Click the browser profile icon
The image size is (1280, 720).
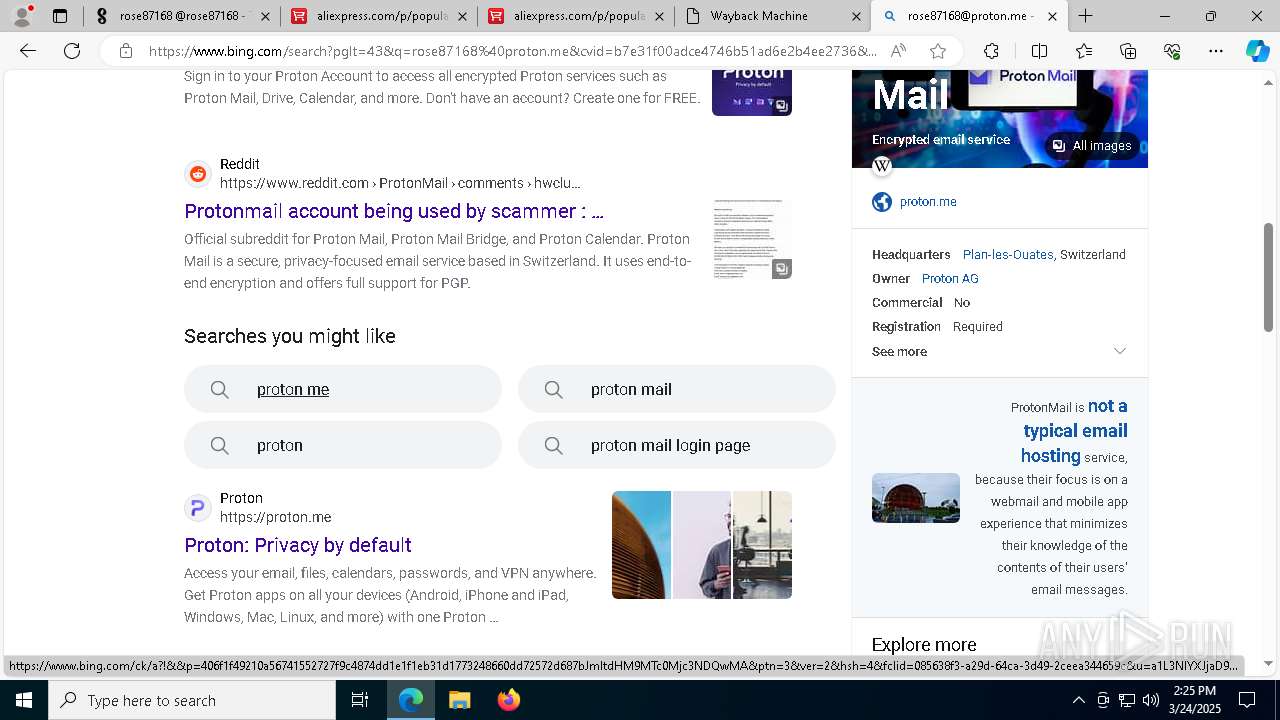coord(22,16)
